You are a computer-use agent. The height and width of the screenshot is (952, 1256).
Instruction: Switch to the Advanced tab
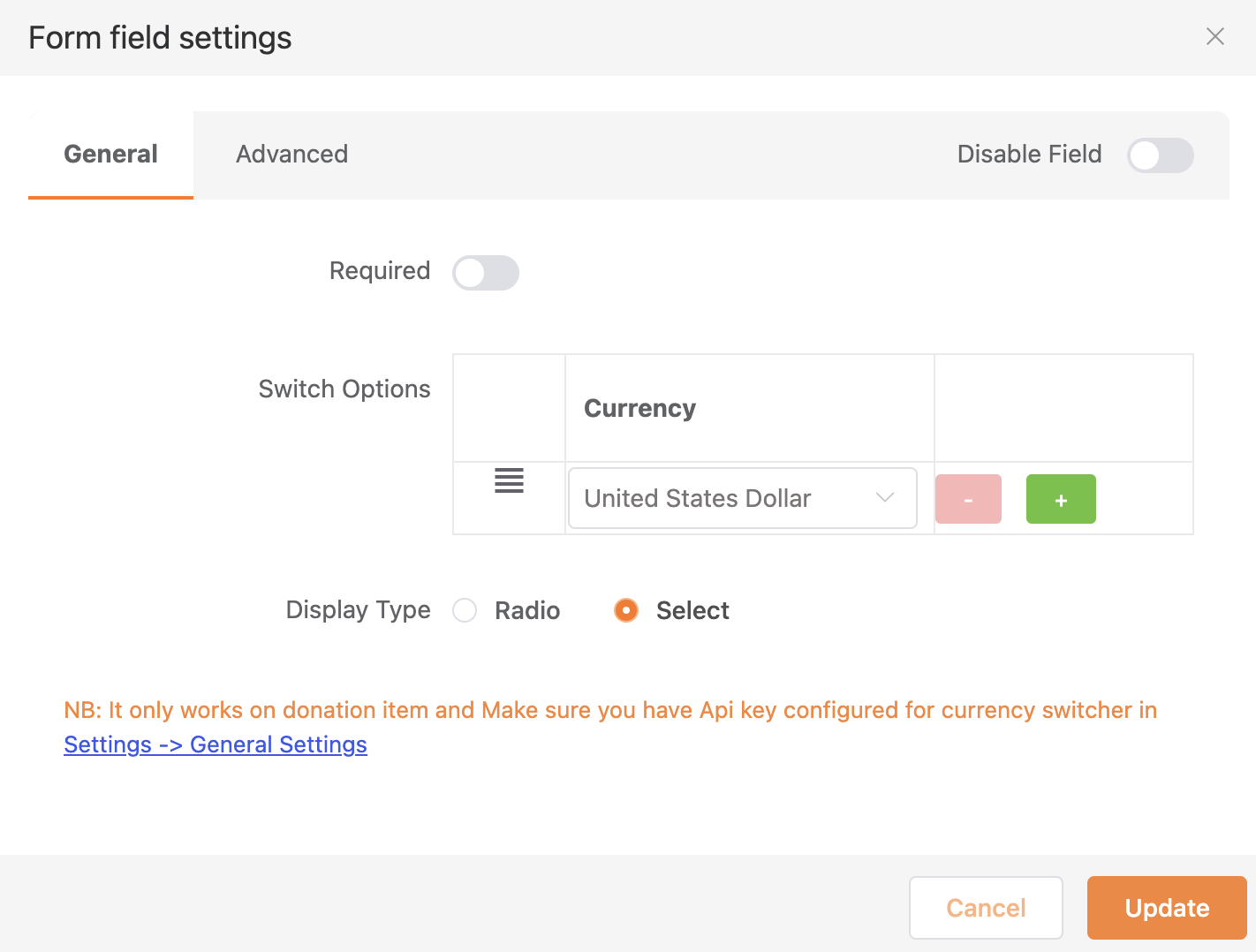coord(291,154)
